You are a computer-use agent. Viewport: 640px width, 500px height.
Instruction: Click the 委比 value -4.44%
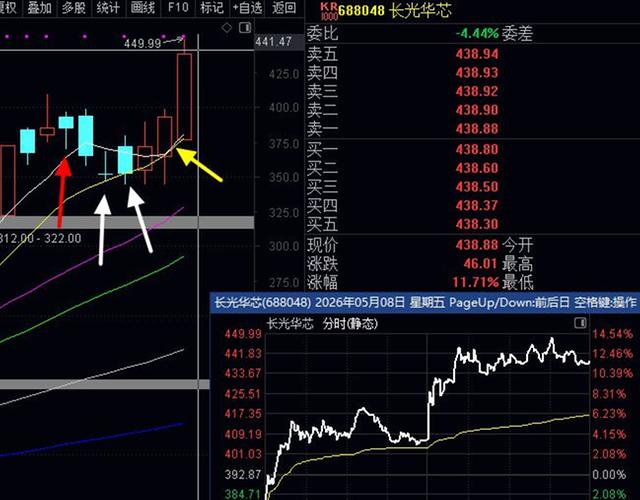point(477,33)
